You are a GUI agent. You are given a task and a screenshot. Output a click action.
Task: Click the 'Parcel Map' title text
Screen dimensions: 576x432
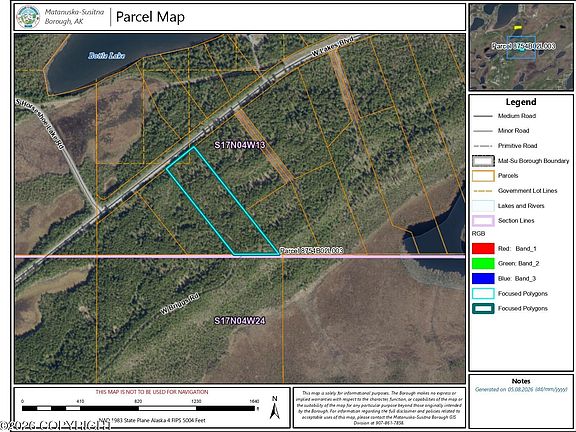[150, 17]
